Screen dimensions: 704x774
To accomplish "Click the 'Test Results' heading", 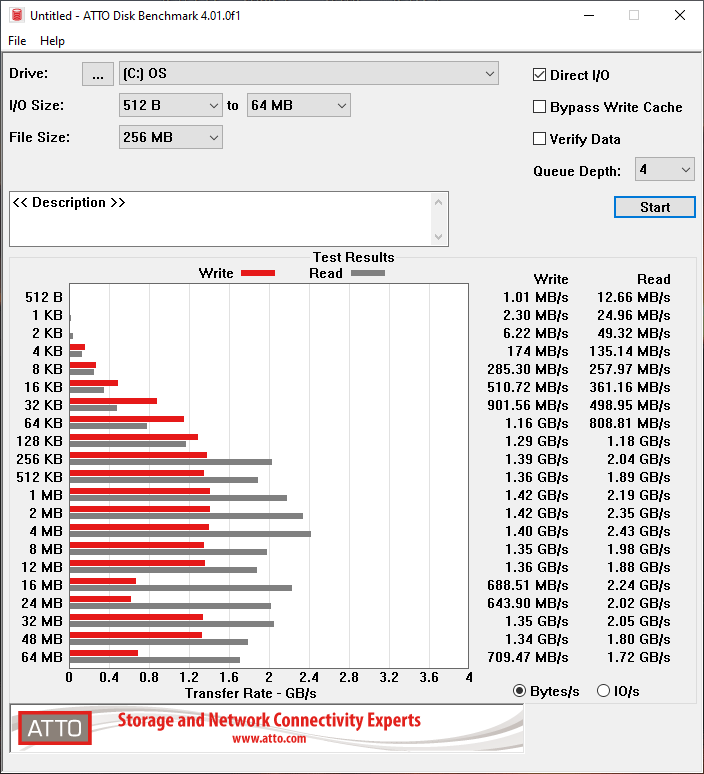I will [x=353, y=257].
